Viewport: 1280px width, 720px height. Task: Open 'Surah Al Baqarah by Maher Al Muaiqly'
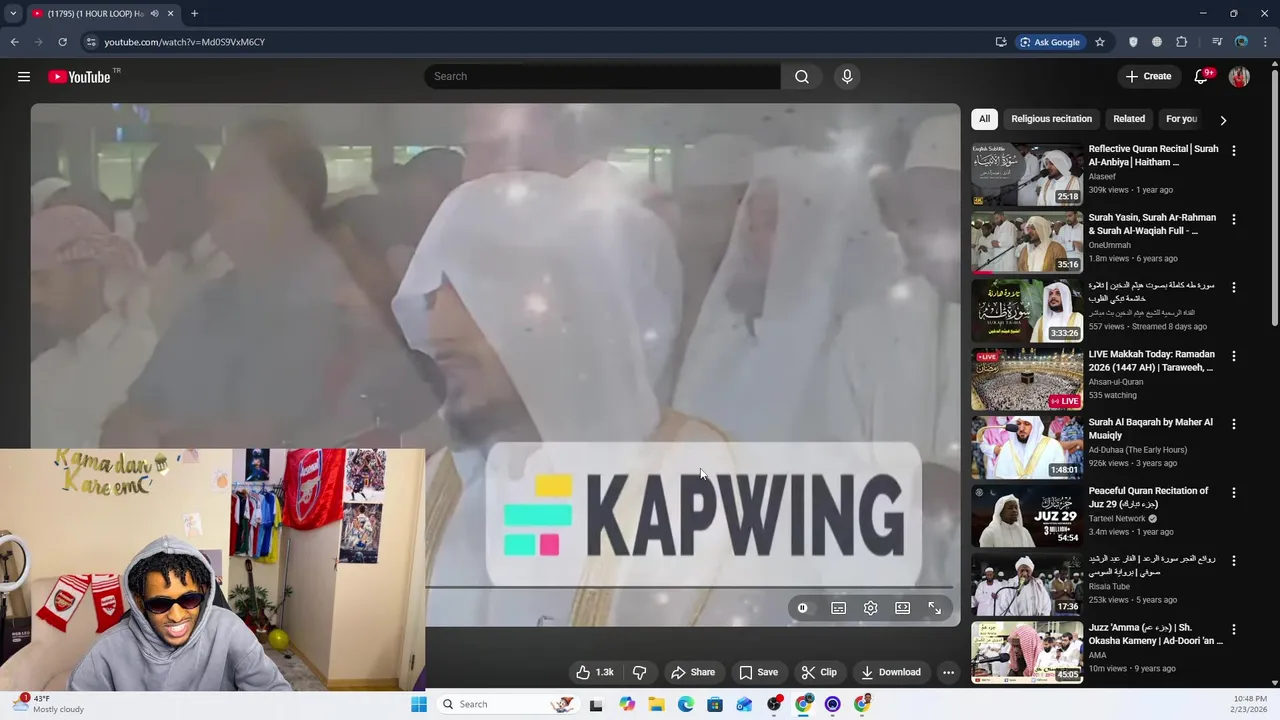coord(1151,428)
